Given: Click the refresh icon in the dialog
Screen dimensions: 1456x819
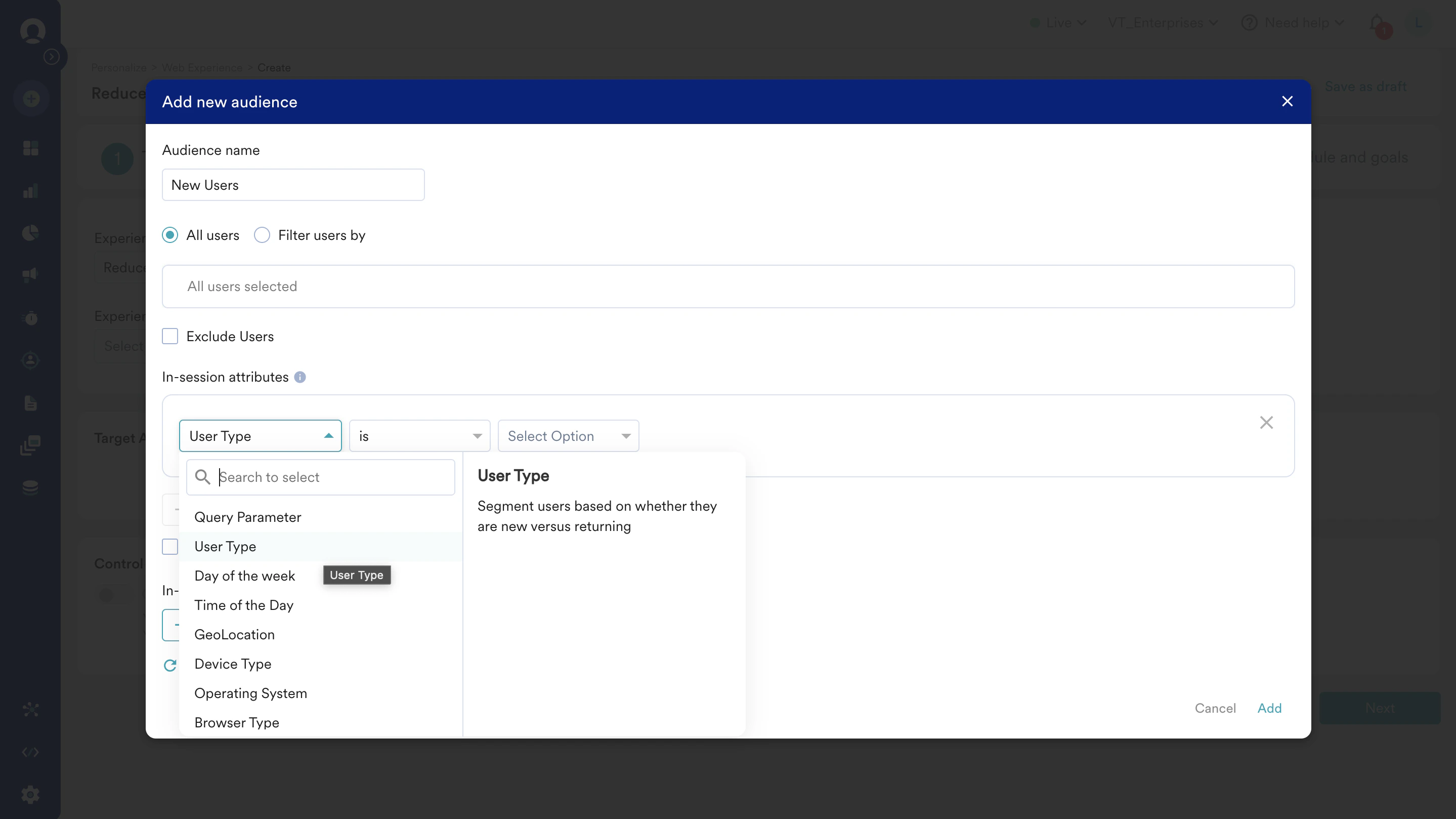Looking at the screenshot, I should [x=170, y=665].
